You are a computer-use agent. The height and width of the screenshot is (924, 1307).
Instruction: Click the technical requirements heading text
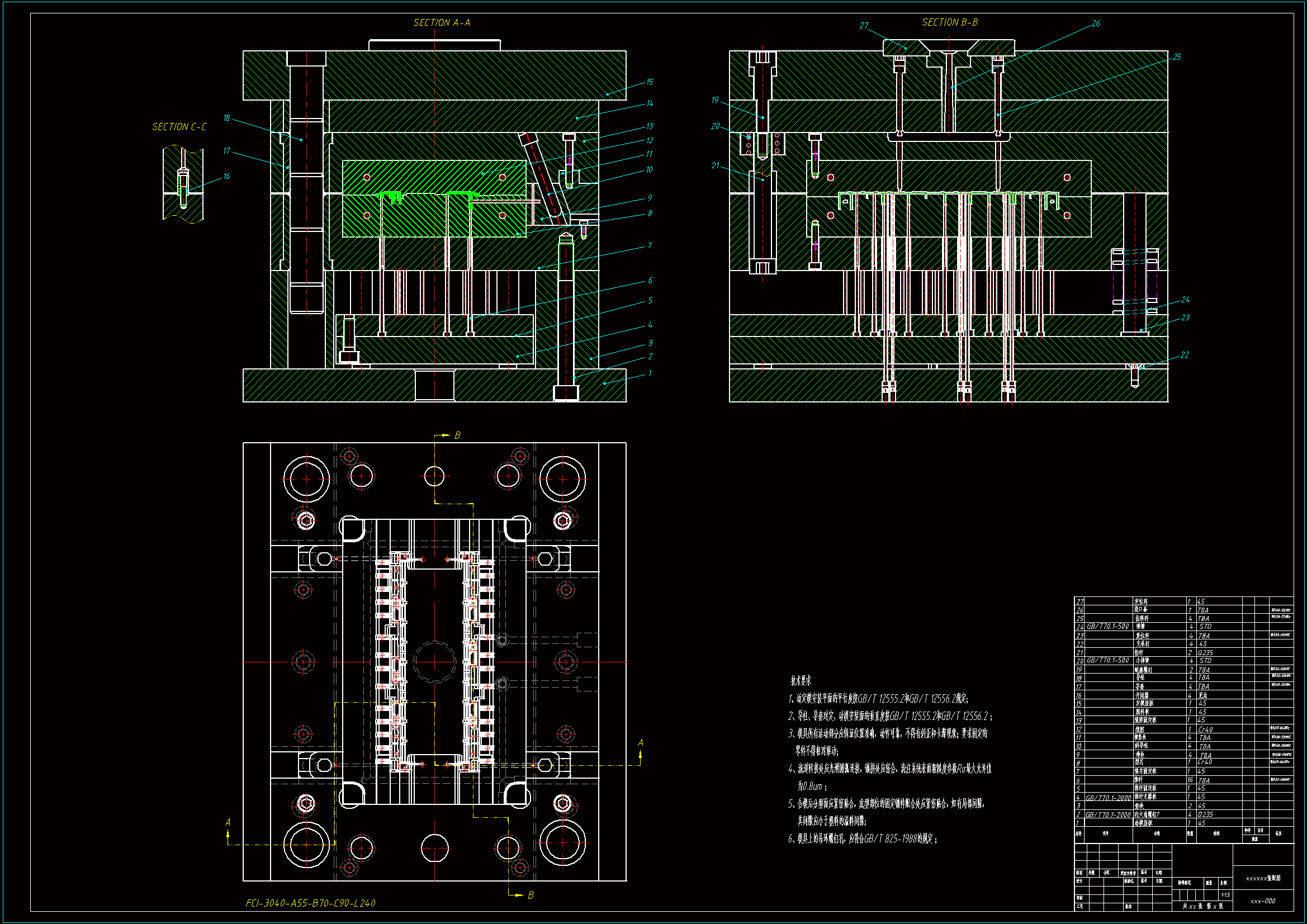coord(801,681)
